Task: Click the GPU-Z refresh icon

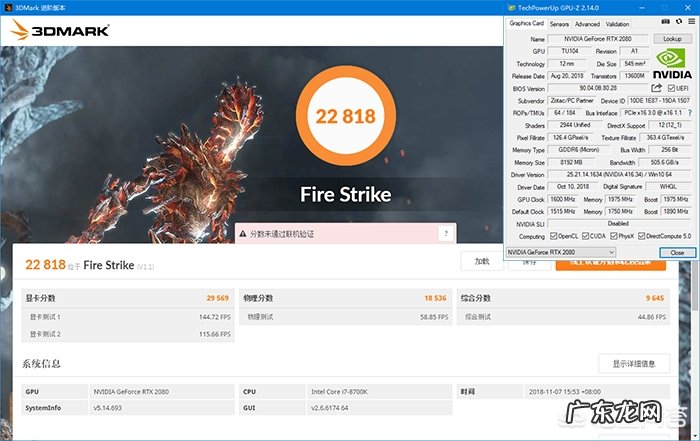Action: pos(679,21)
